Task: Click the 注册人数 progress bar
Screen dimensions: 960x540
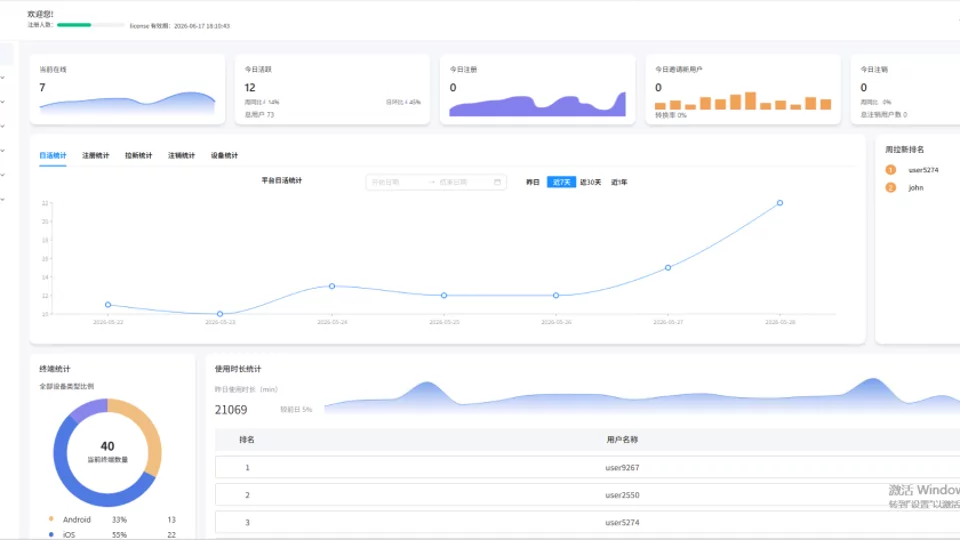Action: point(91,25)
